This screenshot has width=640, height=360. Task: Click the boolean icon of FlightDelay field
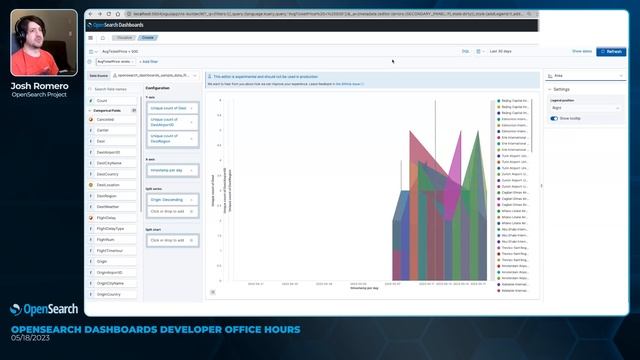coord(91,218)
